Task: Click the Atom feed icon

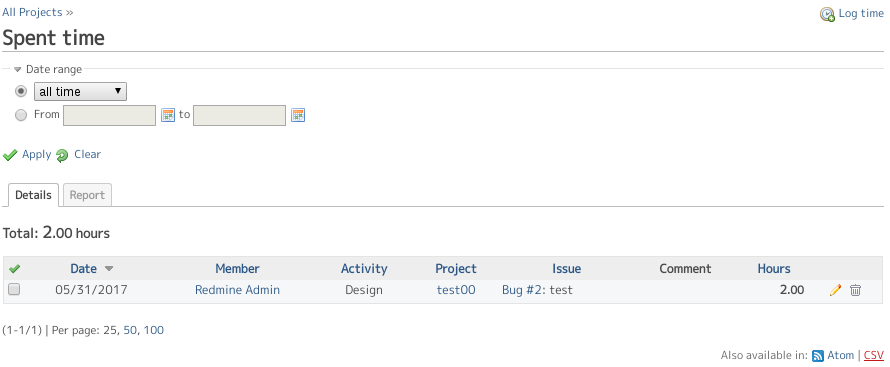Action: (818, 356)
